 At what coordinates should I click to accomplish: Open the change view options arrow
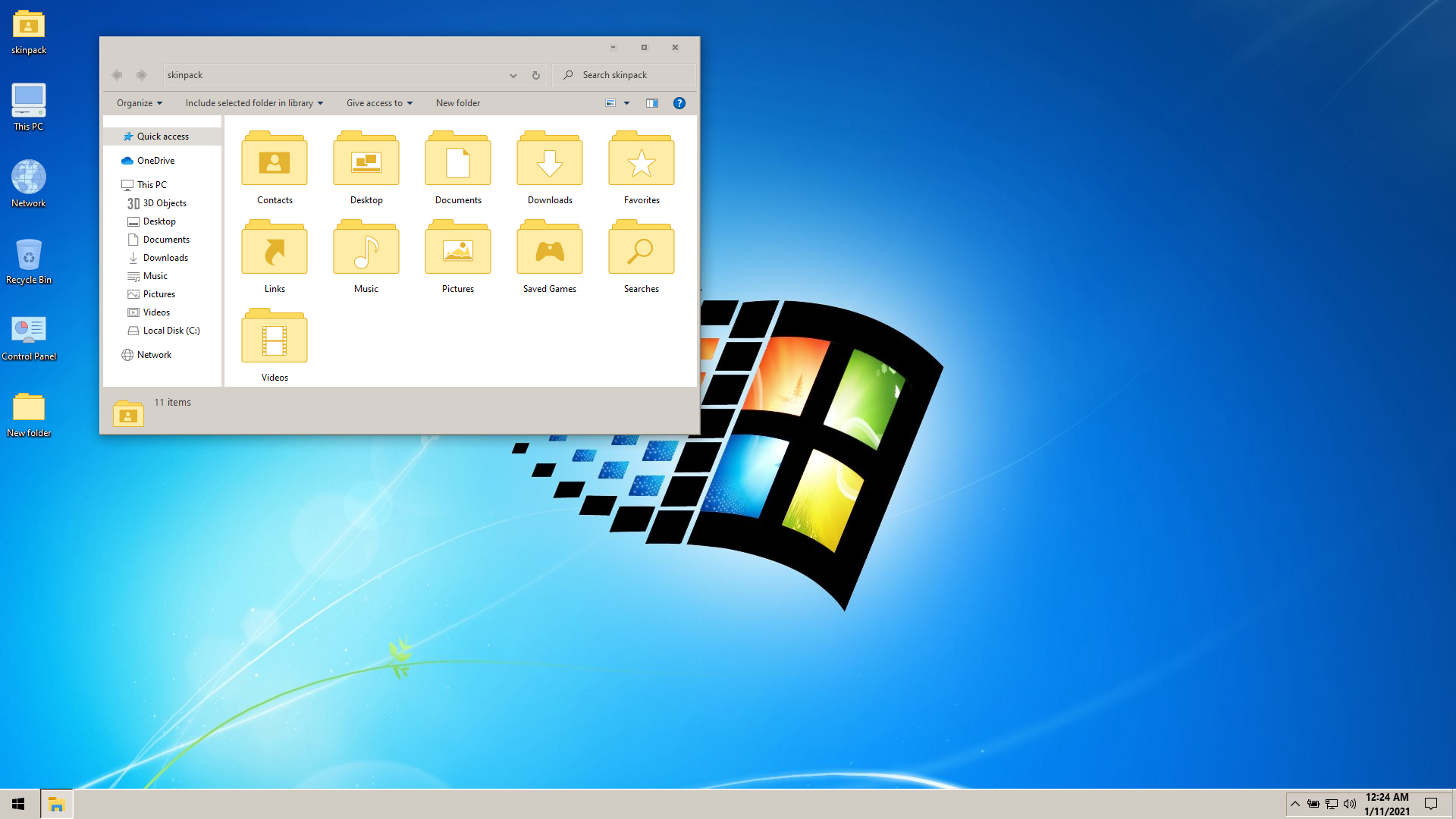tap(626, 103)
